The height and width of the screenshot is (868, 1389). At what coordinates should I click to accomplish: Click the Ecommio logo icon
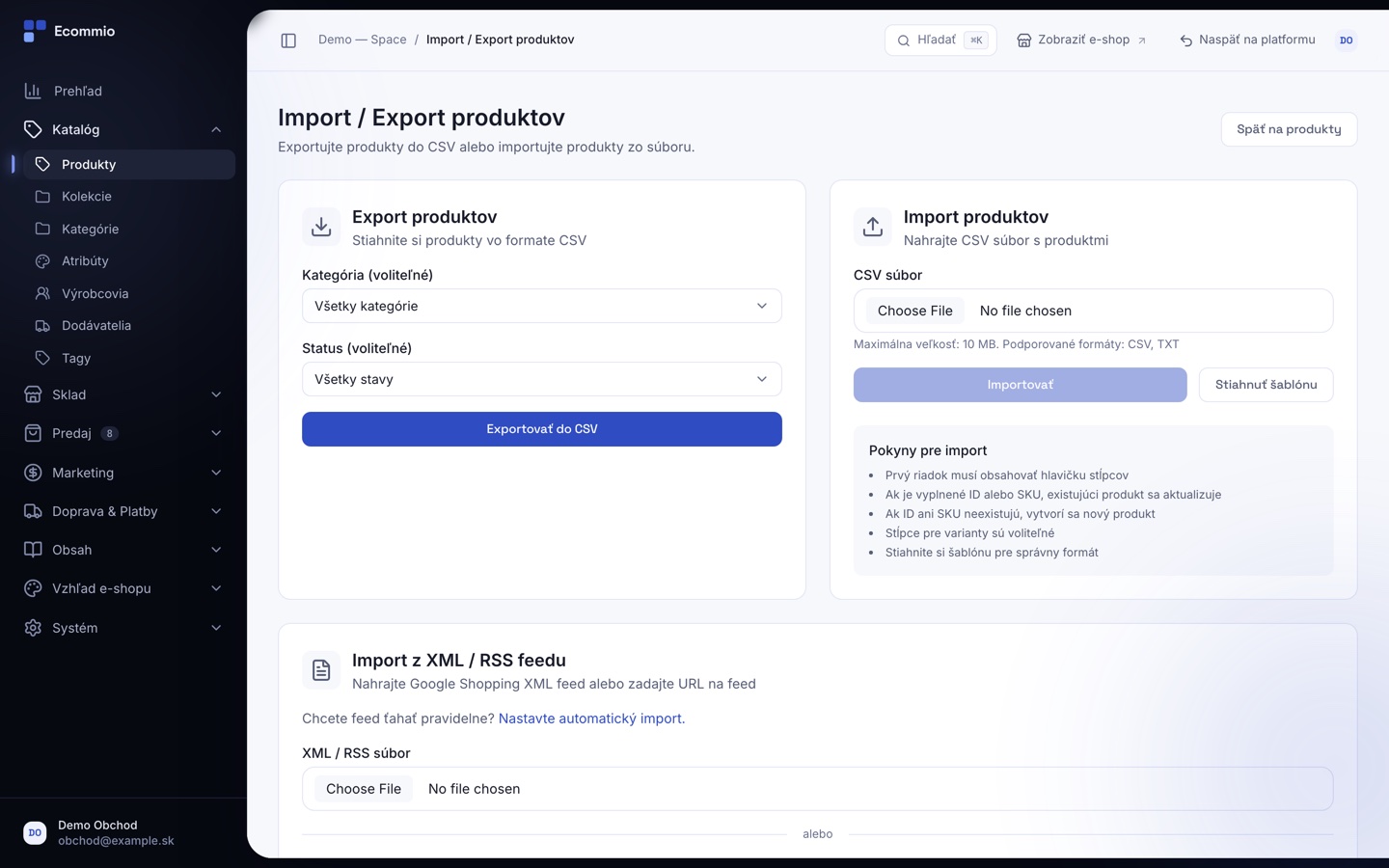35,31
